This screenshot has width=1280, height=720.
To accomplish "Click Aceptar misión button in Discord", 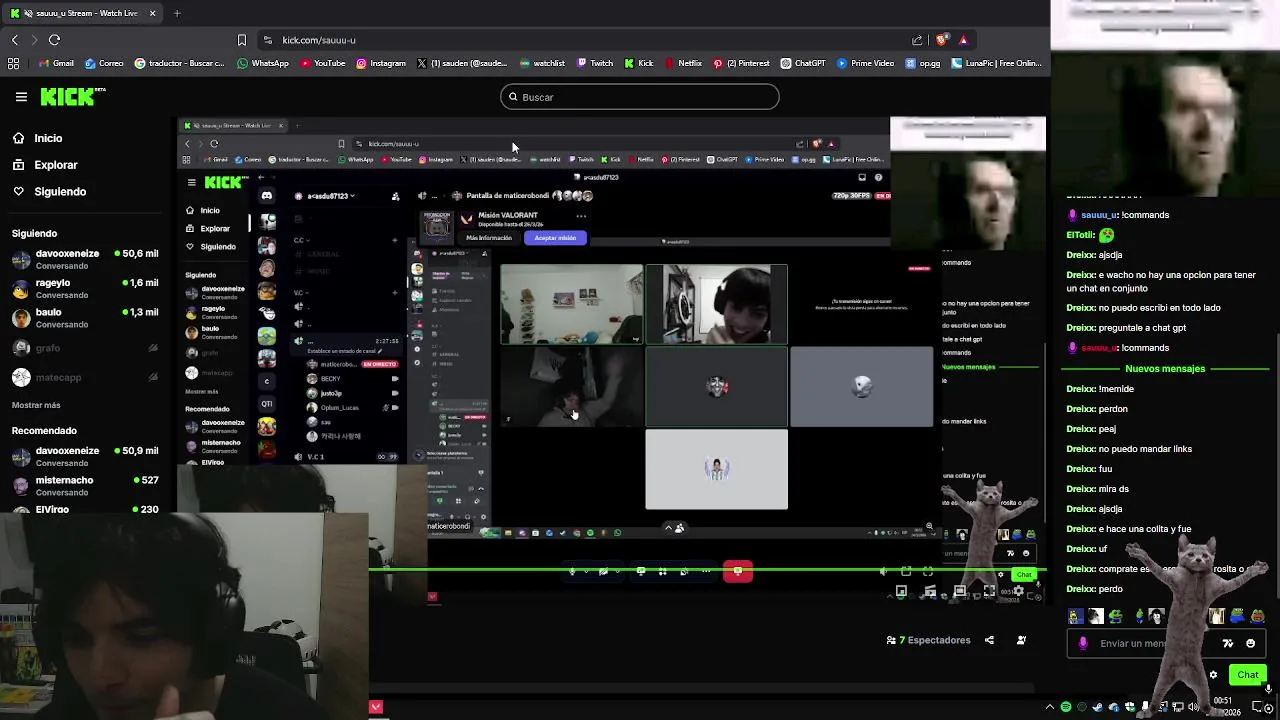I will click(555, 238).
